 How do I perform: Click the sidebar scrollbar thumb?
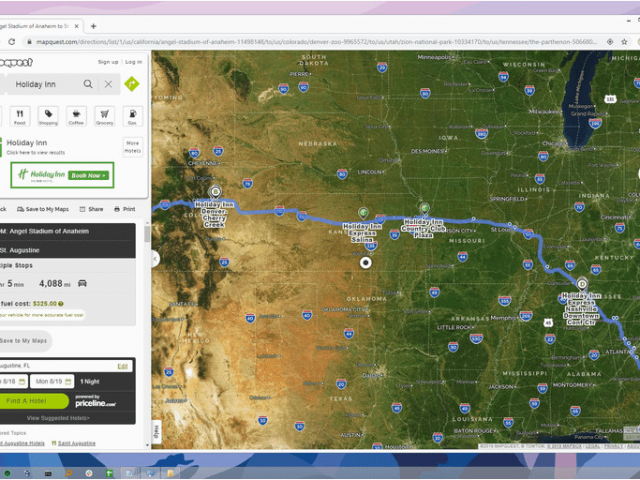click(147, 234)
